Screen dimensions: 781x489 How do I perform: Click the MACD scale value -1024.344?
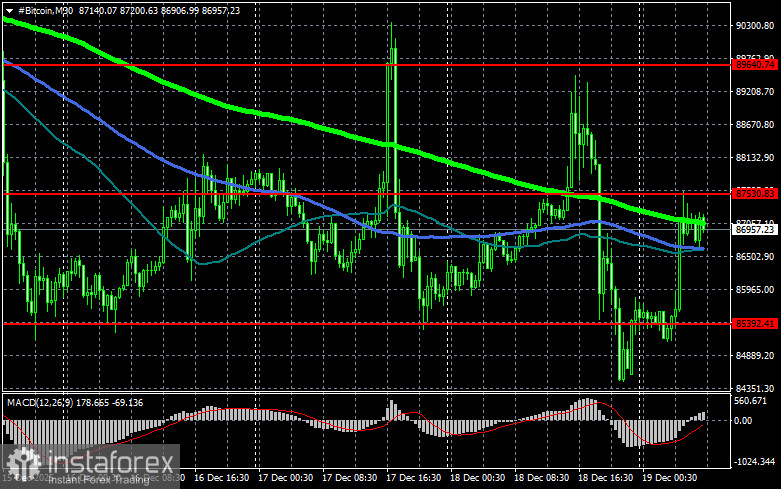(x=754, y=462)
